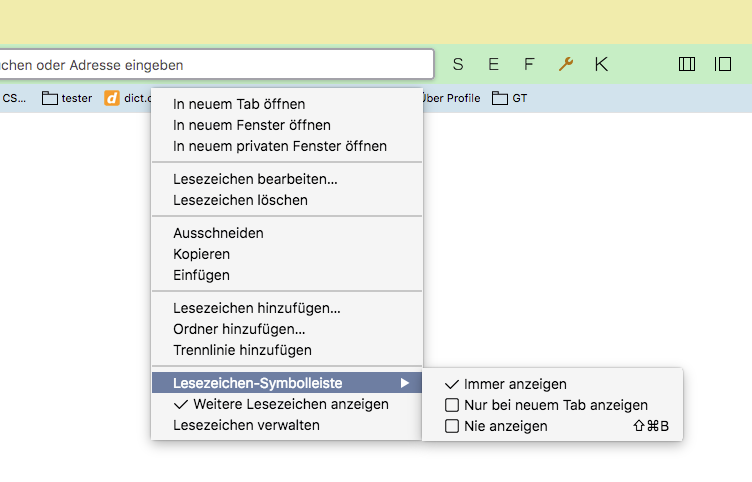Click Lesezeichen löschen

(x=240, y=200)
